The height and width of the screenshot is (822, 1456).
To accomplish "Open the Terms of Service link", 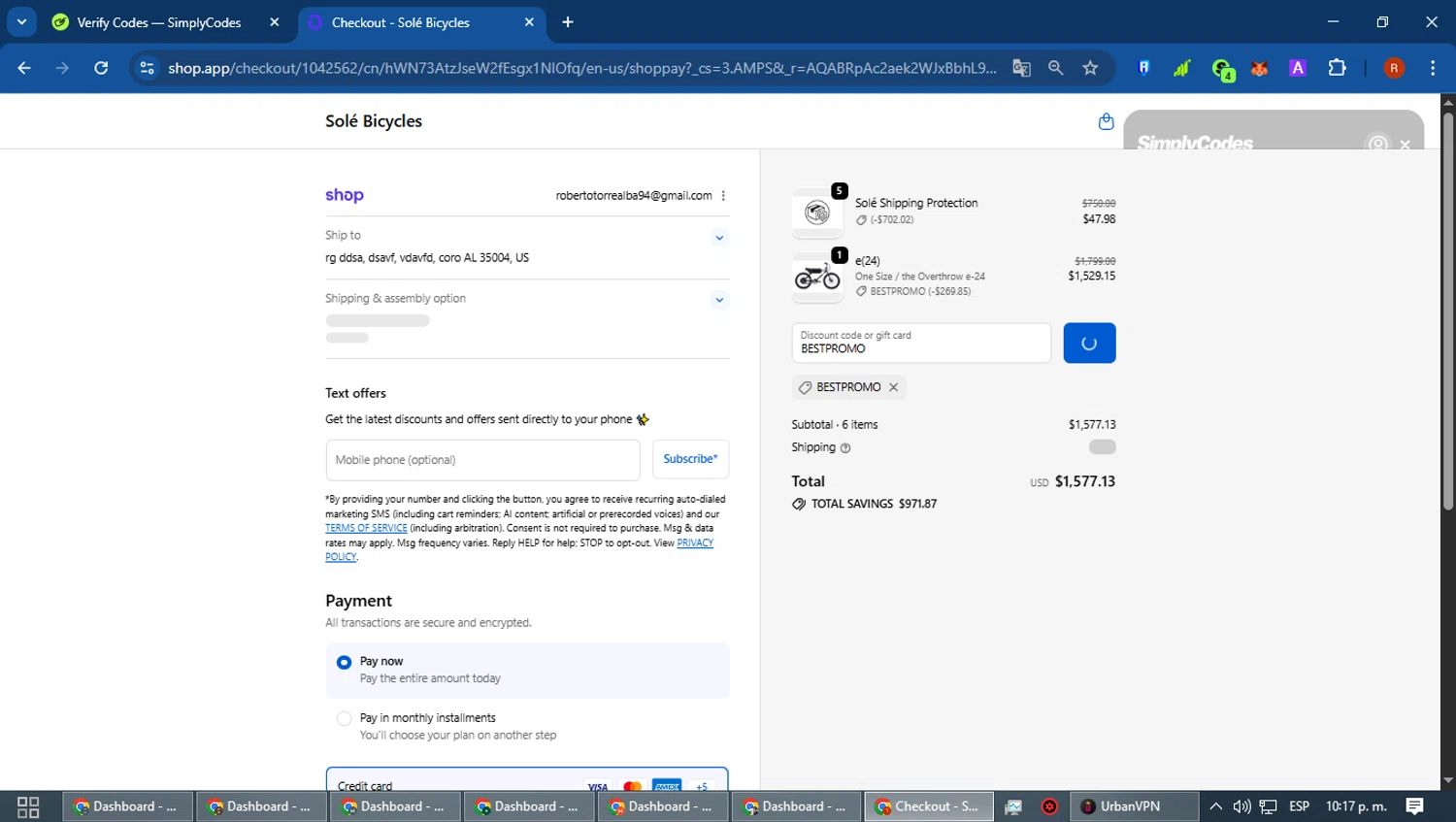I will 366,529.
